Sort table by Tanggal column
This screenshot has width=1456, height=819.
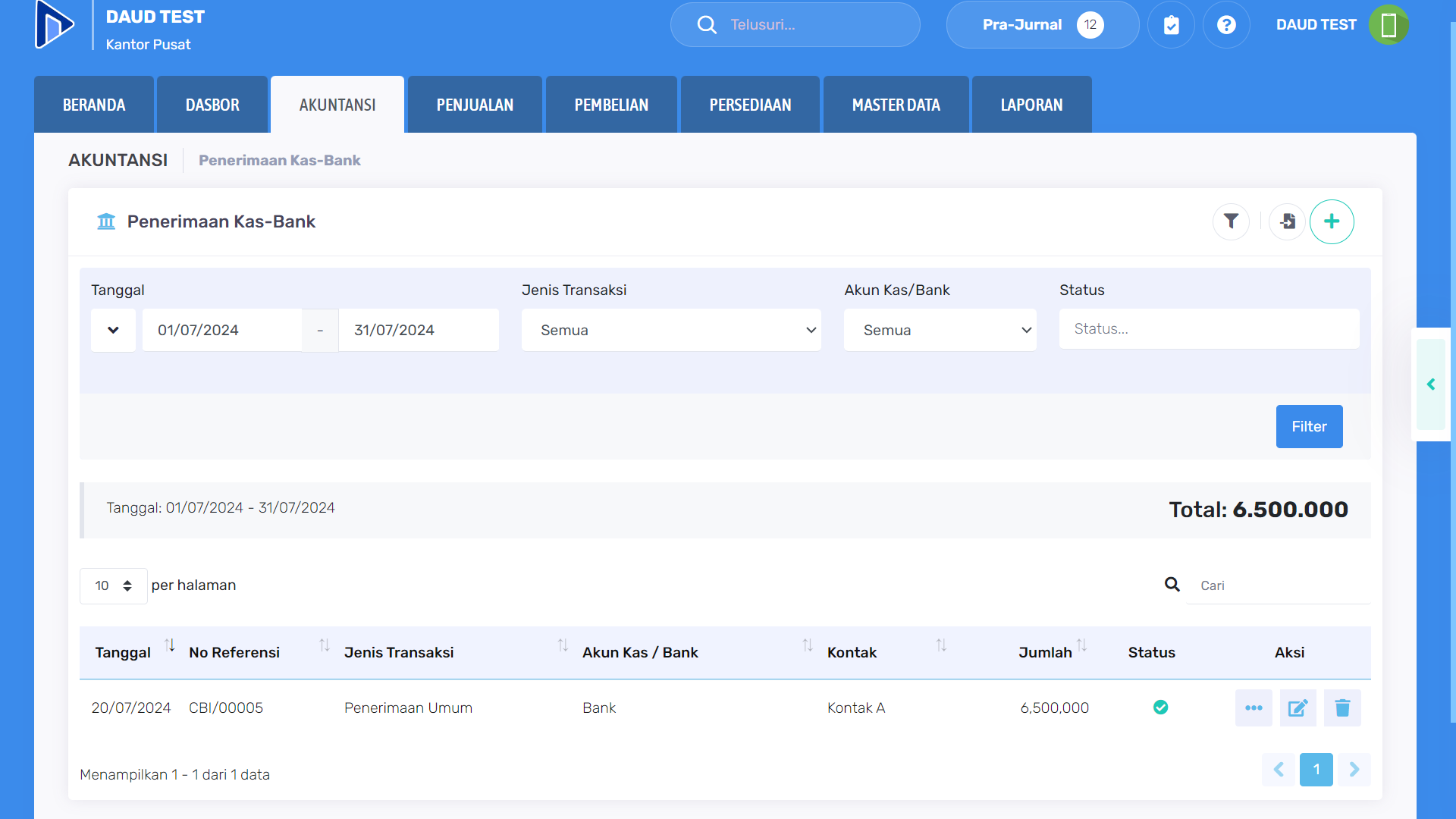click(x=170, y=645)
